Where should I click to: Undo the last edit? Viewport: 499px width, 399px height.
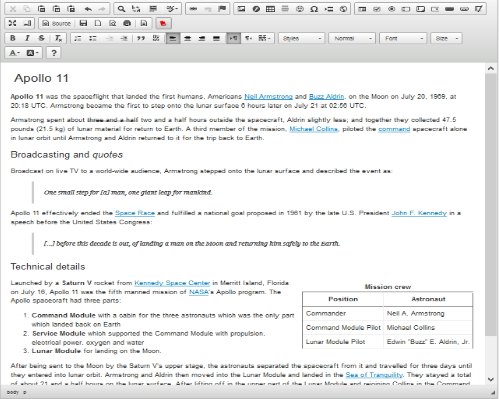[x=88, y=9]
